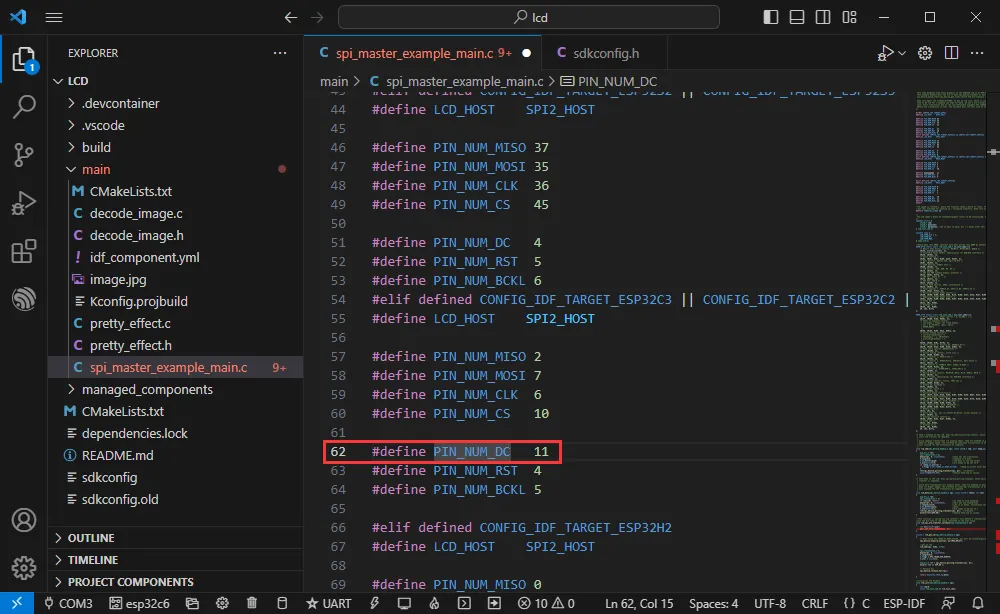Screen dimensions: 1000x614
Task: Expand the OUTLINE section in Explorer
Action: click(x=90, y=538)
